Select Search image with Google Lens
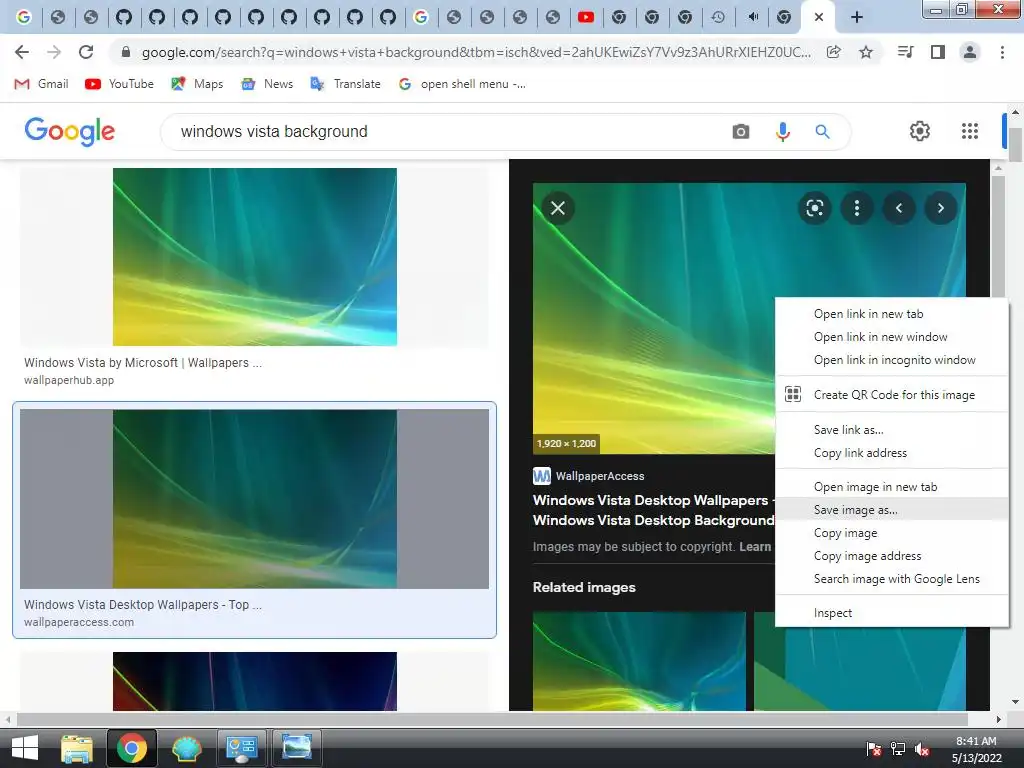 (x=891, y=578)
